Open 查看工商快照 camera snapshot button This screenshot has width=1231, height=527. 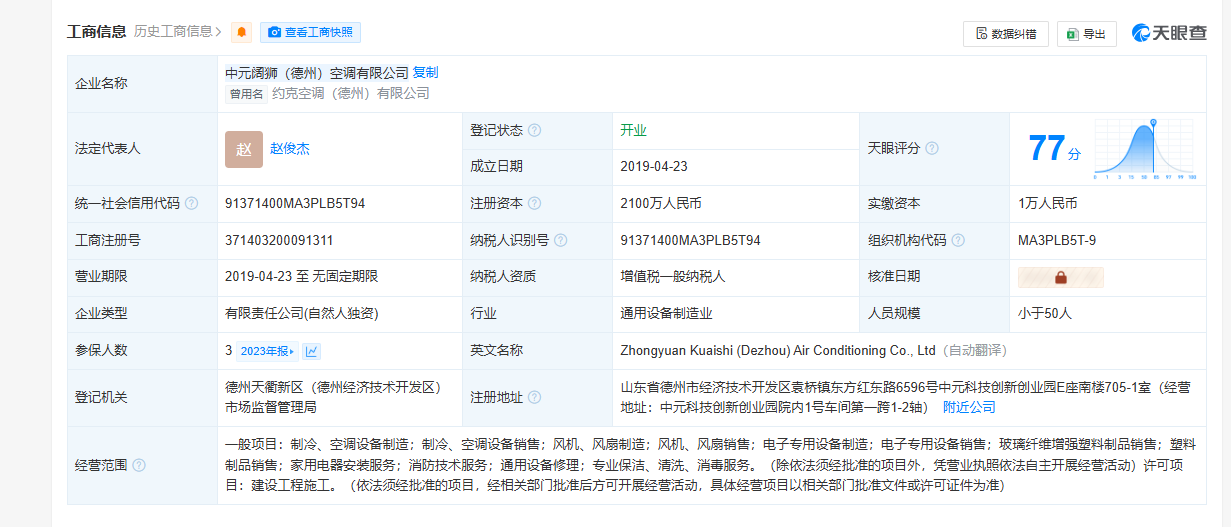(310, 32)
